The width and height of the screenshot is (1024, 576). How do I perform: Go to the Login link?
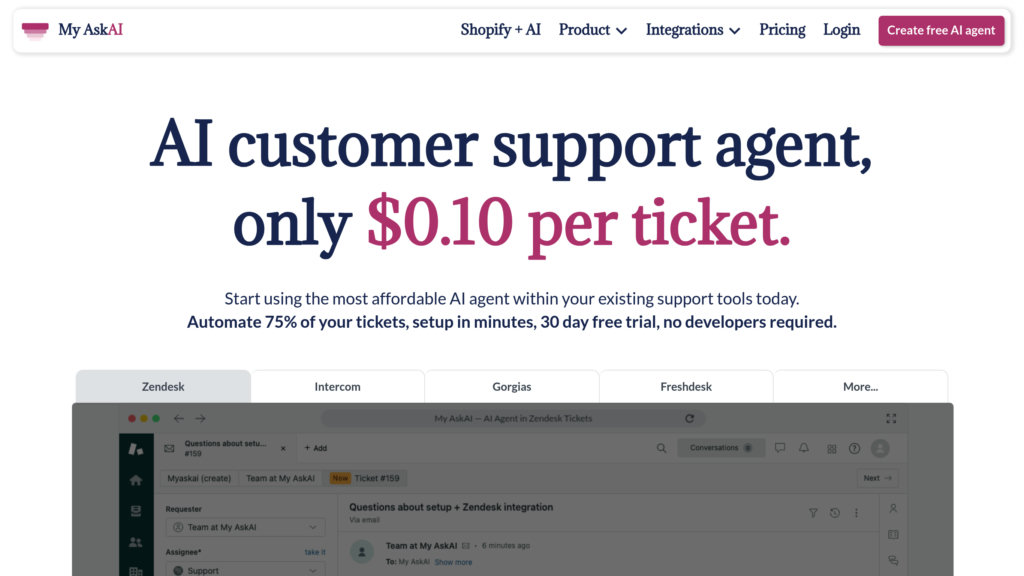pyautogui.click(x=841, y=30)
